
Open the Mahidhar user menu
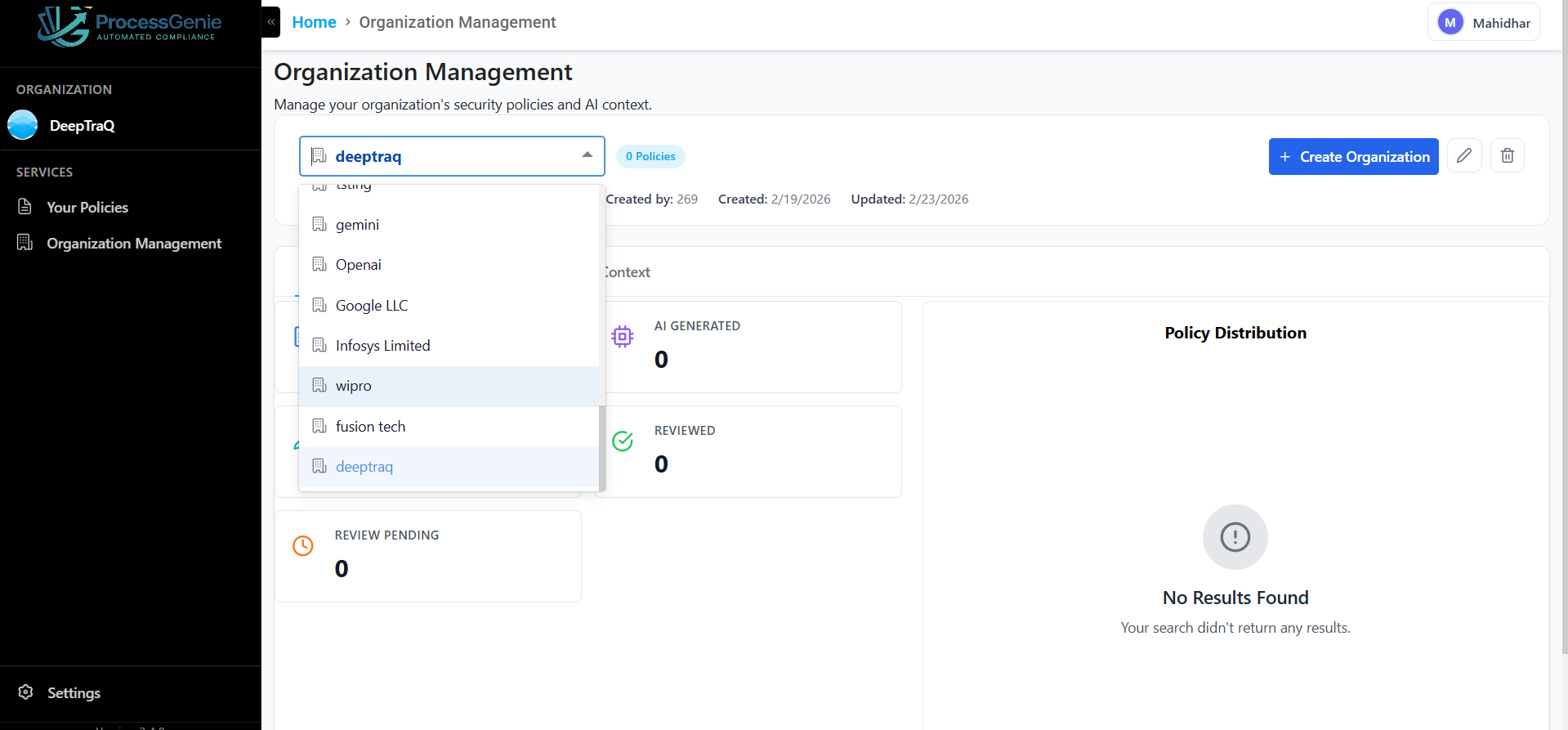pos(1484,23)
